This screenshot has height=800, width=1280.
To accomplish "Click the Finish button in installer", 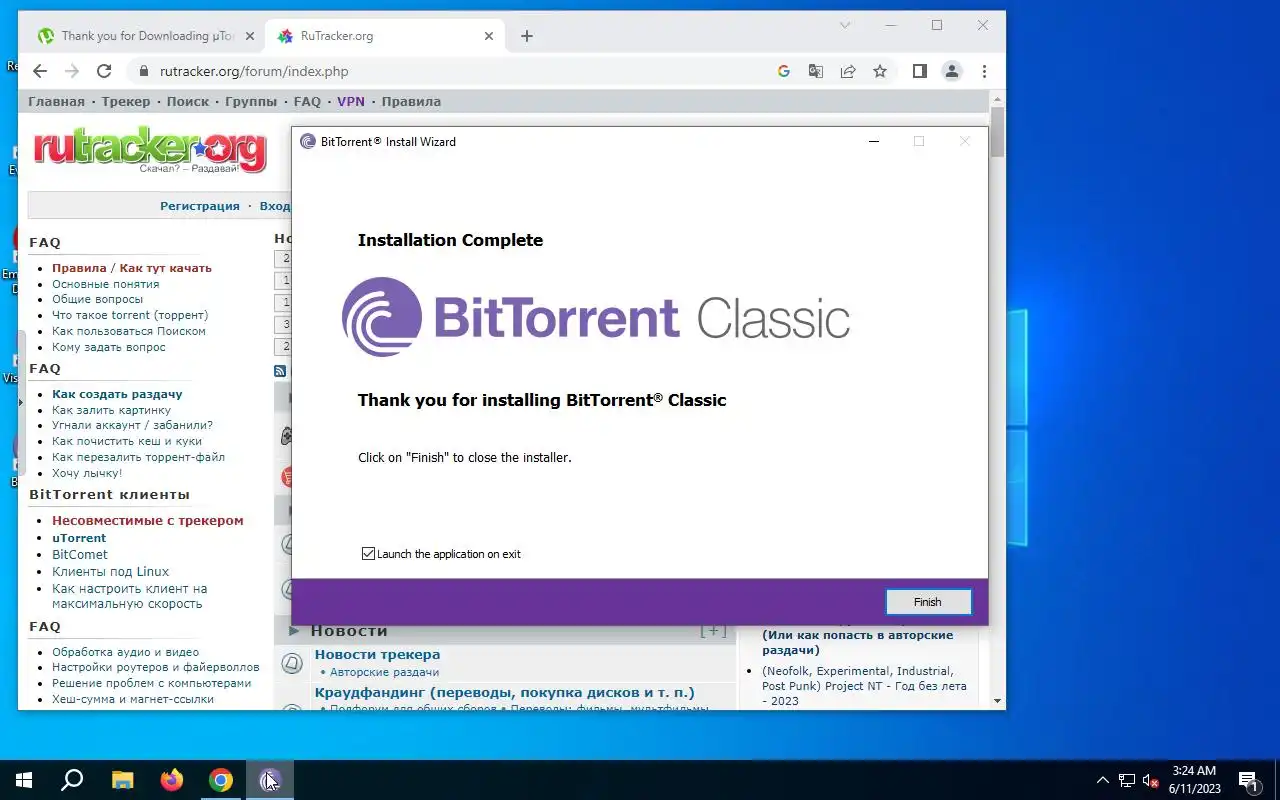I will tap(927, 602).
